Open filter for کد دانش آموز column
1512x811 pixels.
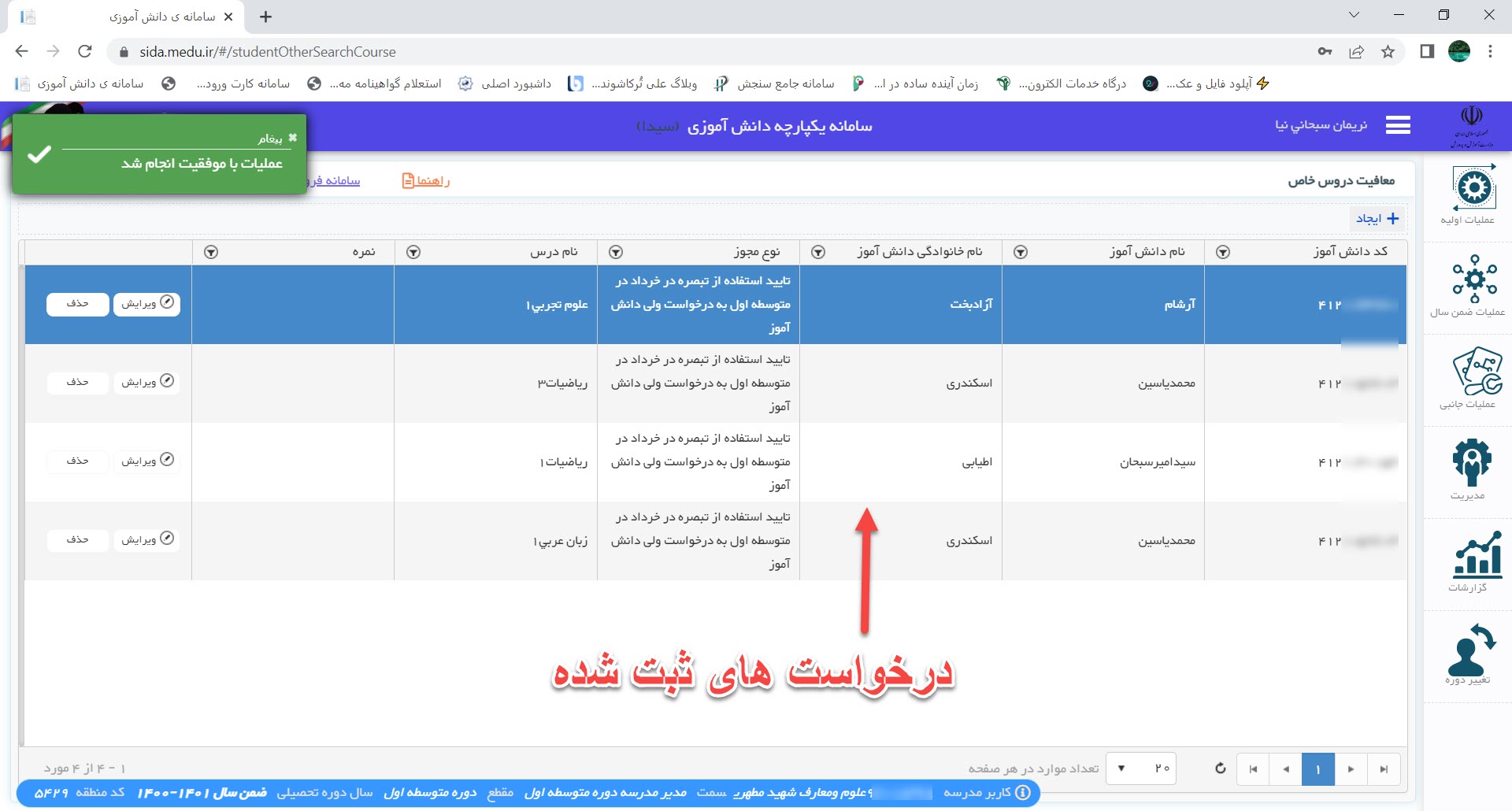tap(1223, 252)
